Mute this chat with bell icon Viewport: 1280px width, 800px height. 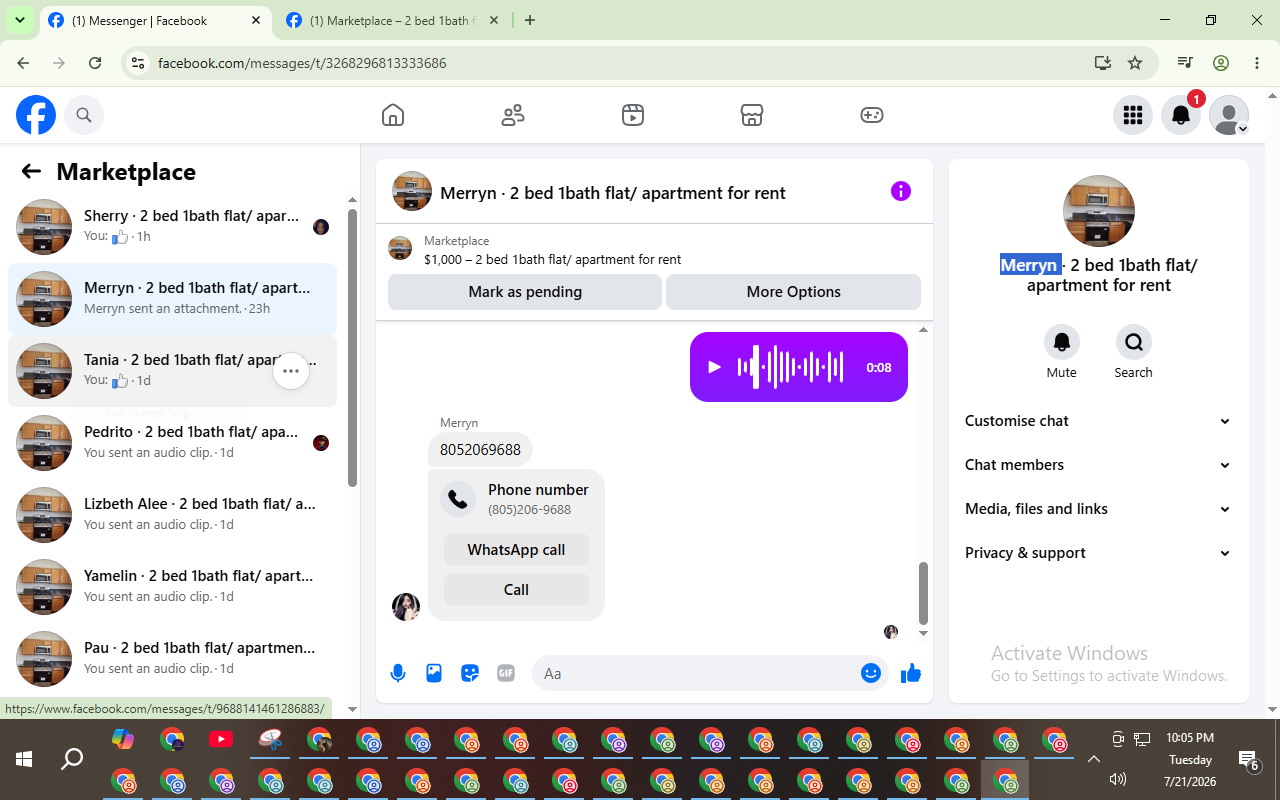tap(1062, 342)
